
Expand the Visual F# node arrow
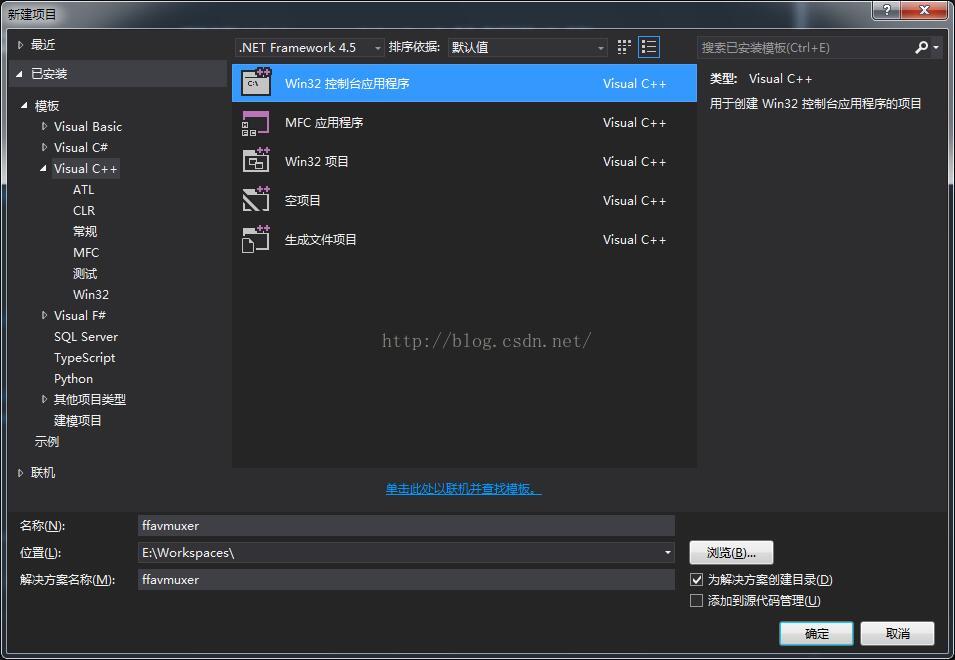44,315
